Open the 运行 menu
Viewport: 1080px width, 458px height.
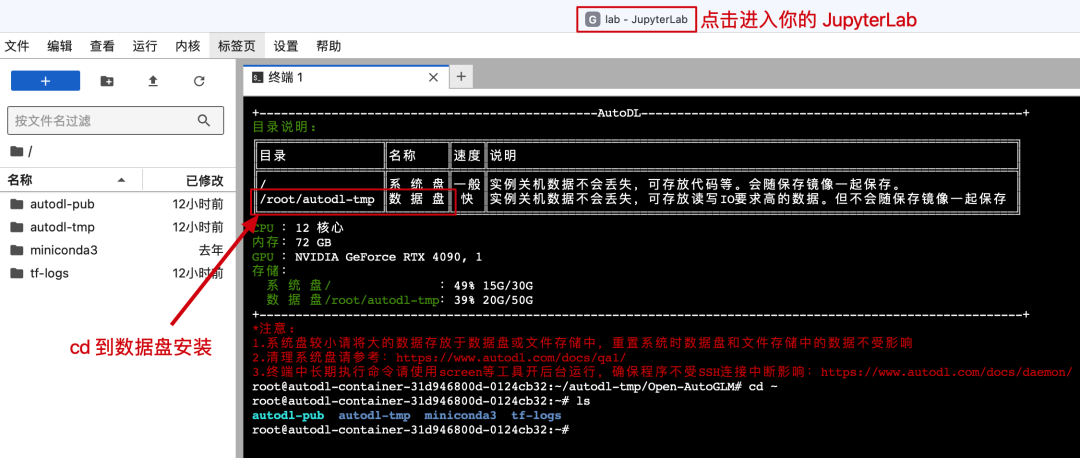pyautogui.click(x=145, y=46)
